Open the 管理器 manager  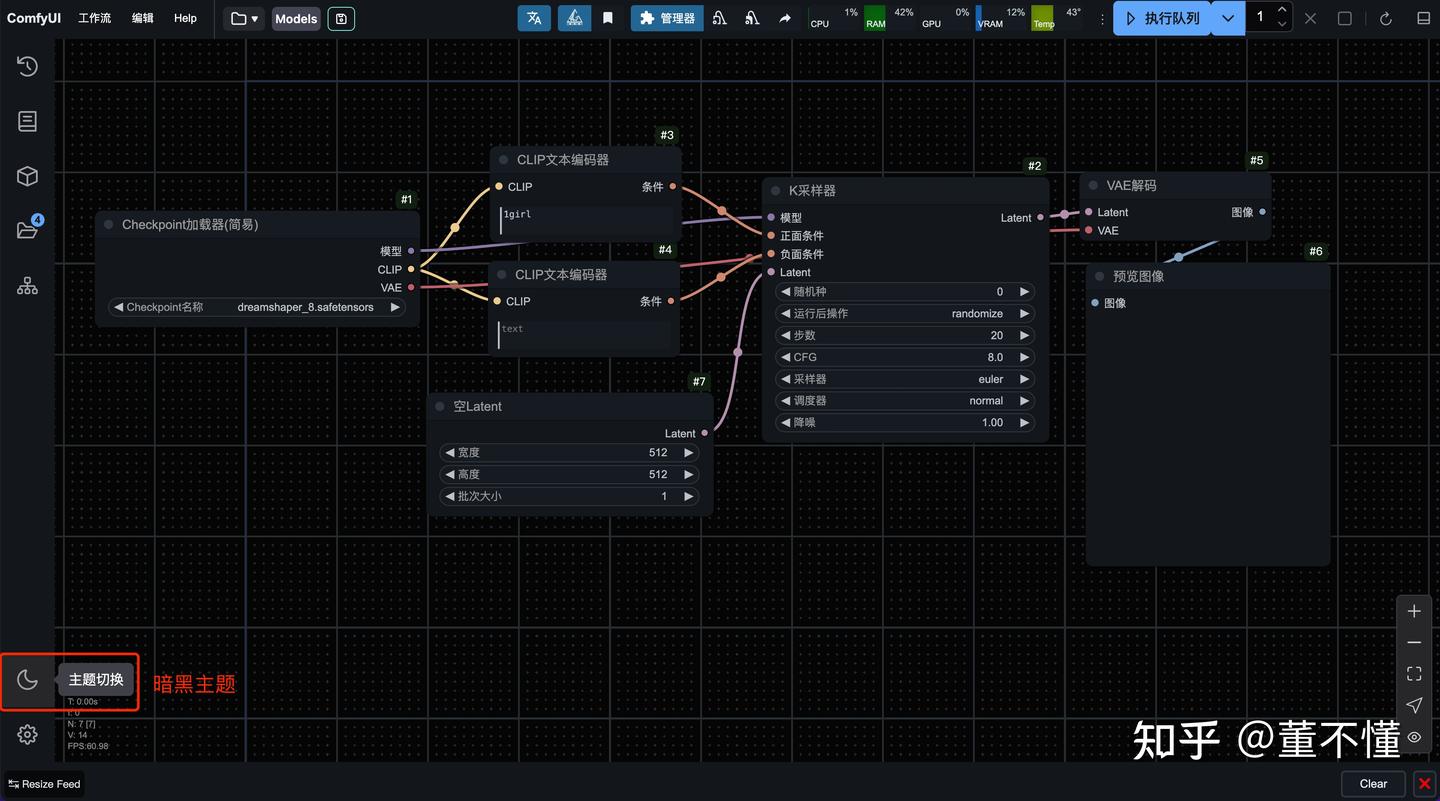tap(667, 18)
